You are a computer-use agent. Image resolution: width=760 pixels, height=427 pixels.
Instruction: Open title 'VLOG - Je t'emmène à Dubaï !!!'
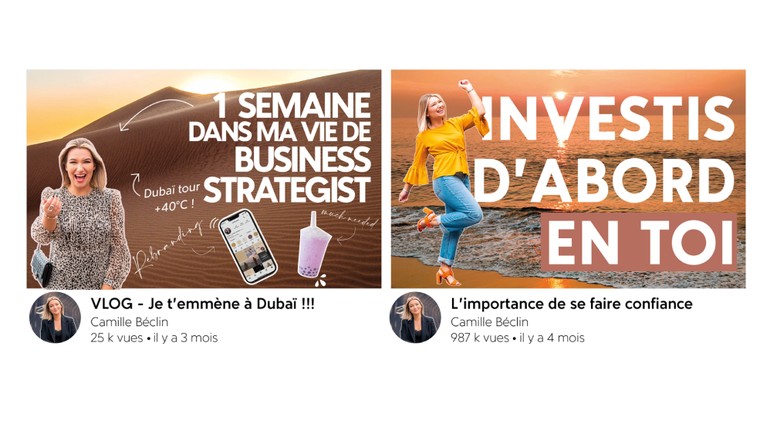click(202, 304)
